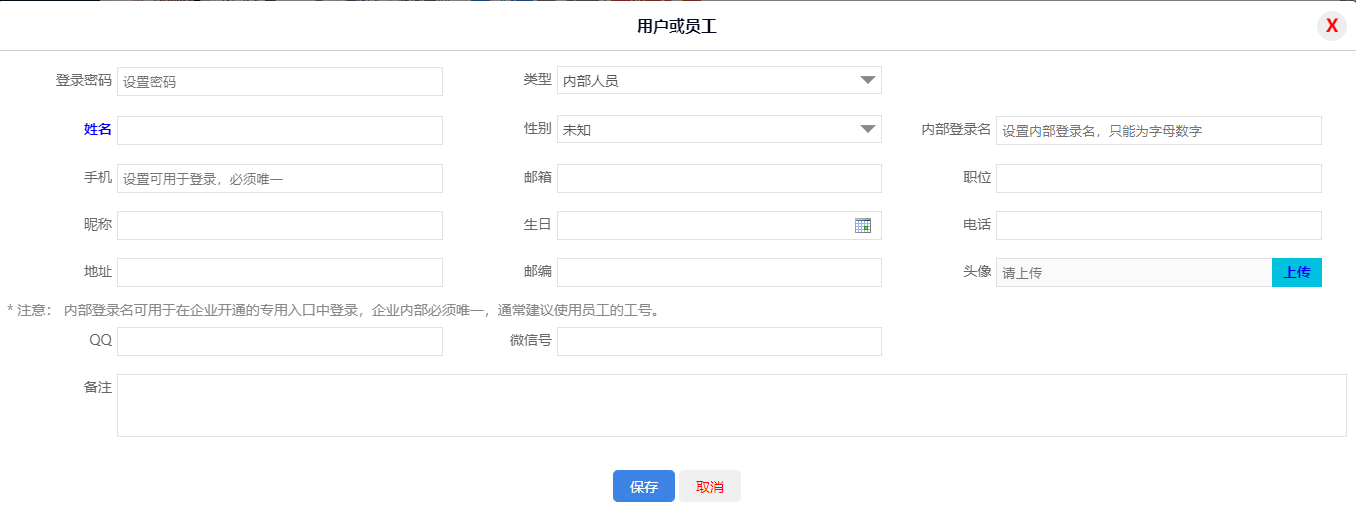Click the 电话 telephone input field
Image resolution: width=1356 pixels, height=508 pixels.
pyautogui.click(x=1158, y=226)
